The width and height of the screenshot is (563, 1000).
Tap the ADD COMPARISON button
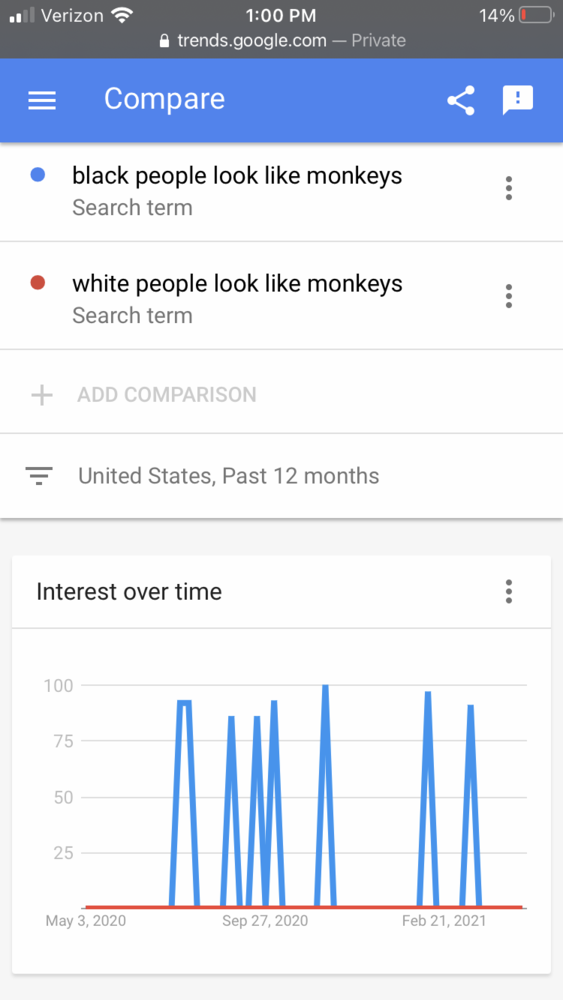[x=167, y=395]
